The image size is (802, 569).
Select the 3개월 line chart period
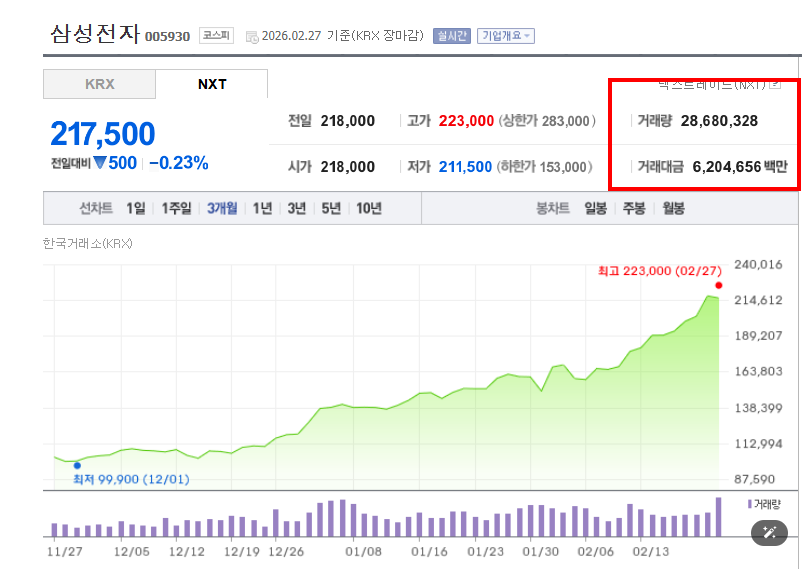[222, 208]
